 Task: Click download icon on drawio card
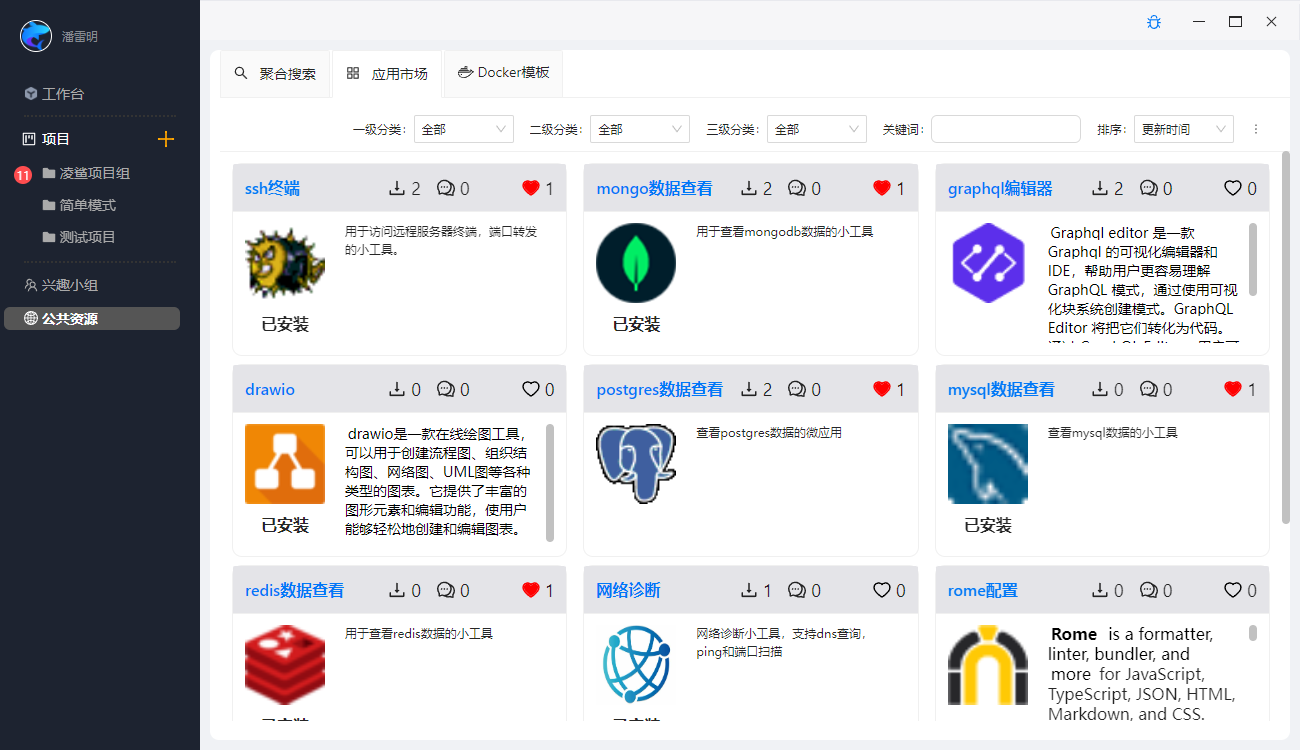(397, 389)
